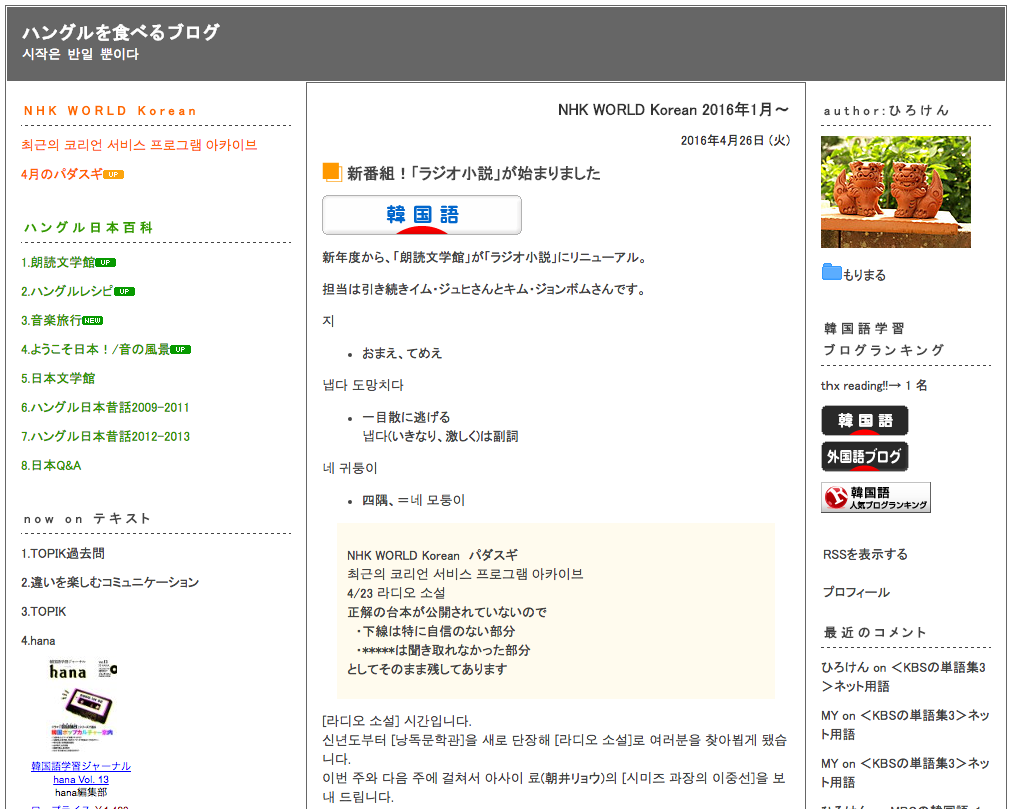
Task: Click the note 냅다(いきなり、激しく)は副詞
Action: click(440, 437)
